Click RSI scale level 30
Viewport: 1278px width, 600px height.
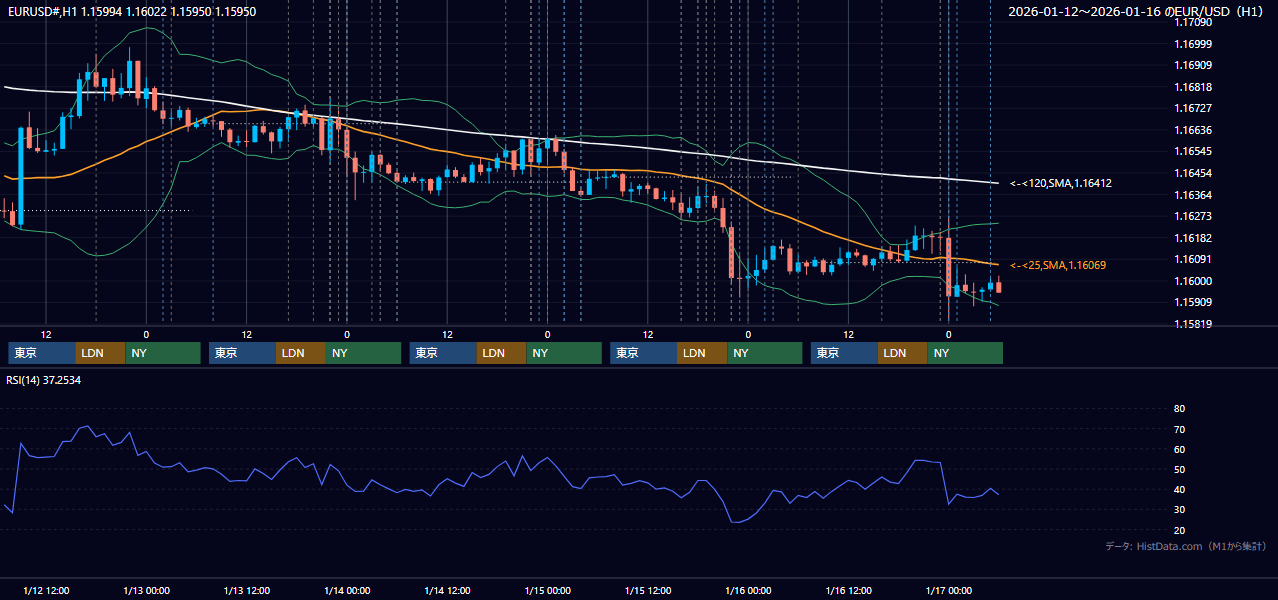point(1179,510)
